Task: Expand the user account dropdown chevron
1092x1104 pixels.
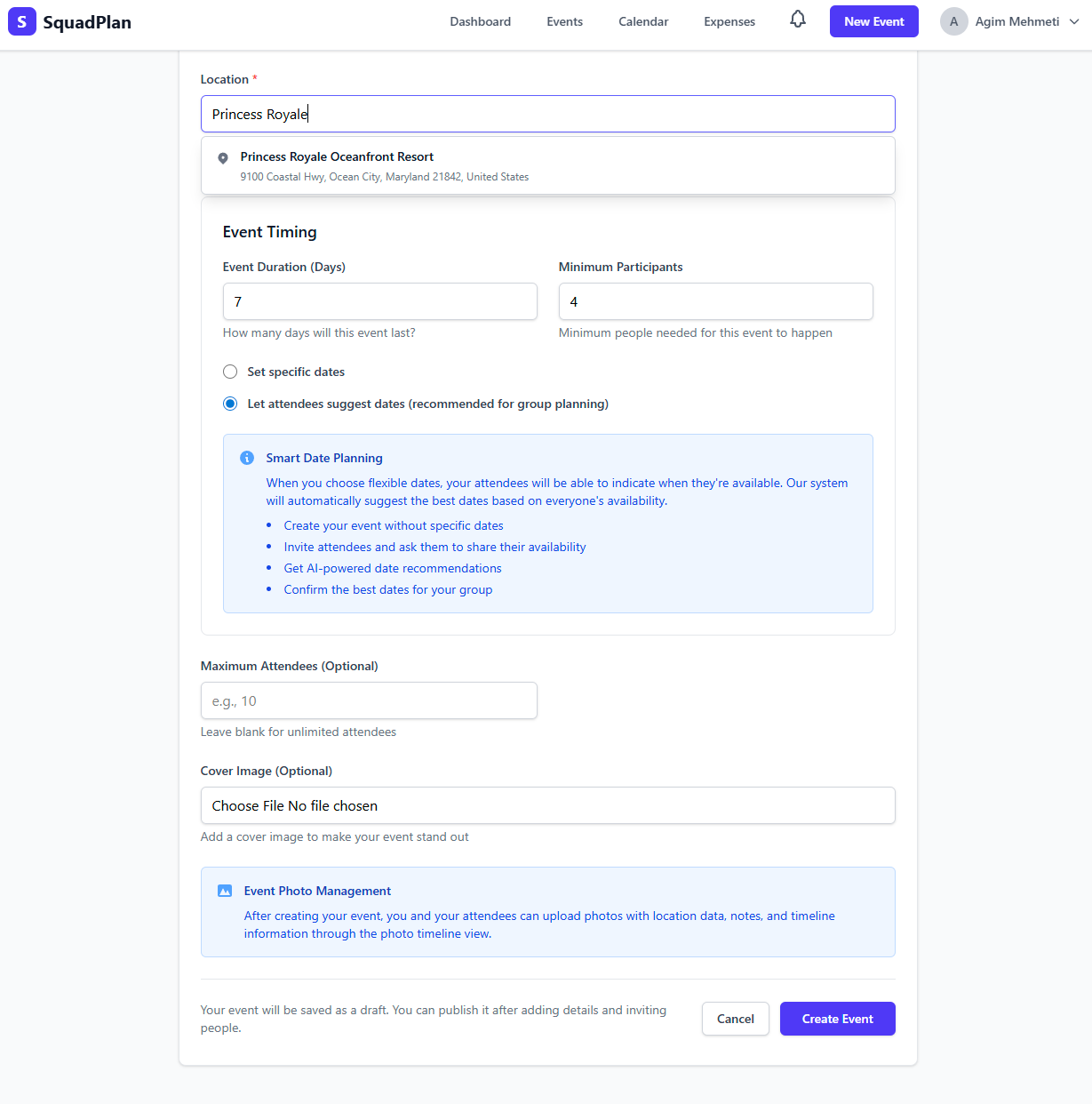Action: pos(1074,21)
